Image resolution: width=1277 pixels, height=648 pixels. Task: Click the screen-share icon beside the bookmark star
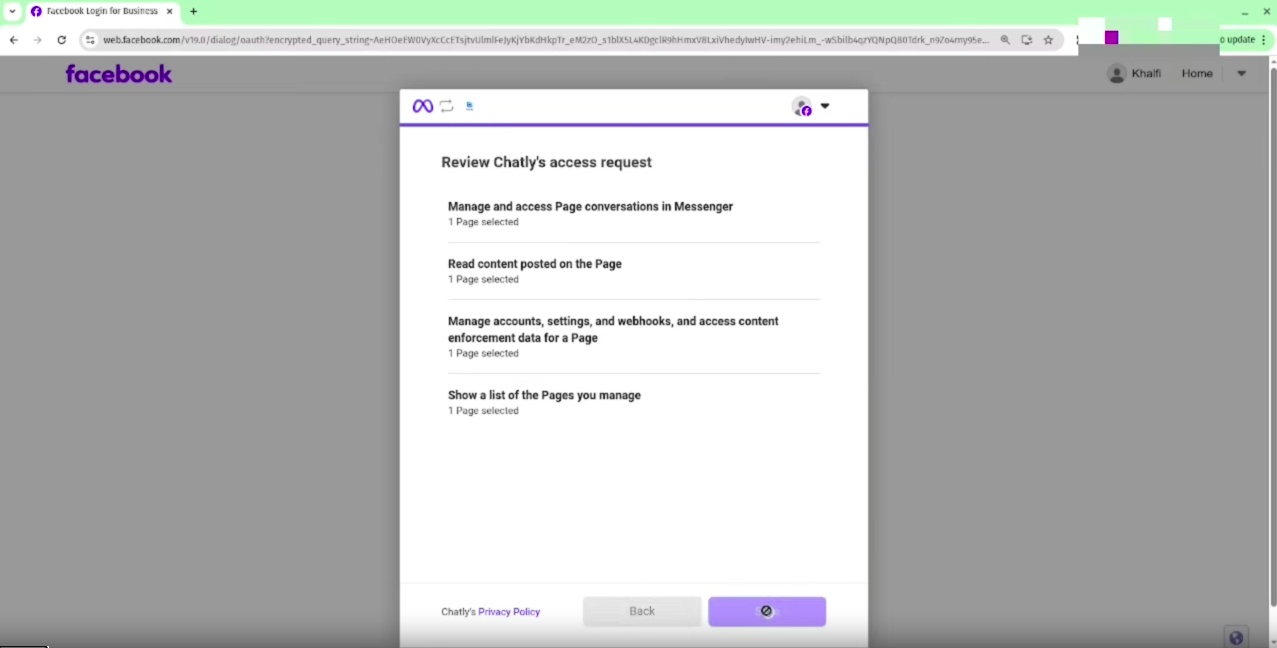[1027, 40]
